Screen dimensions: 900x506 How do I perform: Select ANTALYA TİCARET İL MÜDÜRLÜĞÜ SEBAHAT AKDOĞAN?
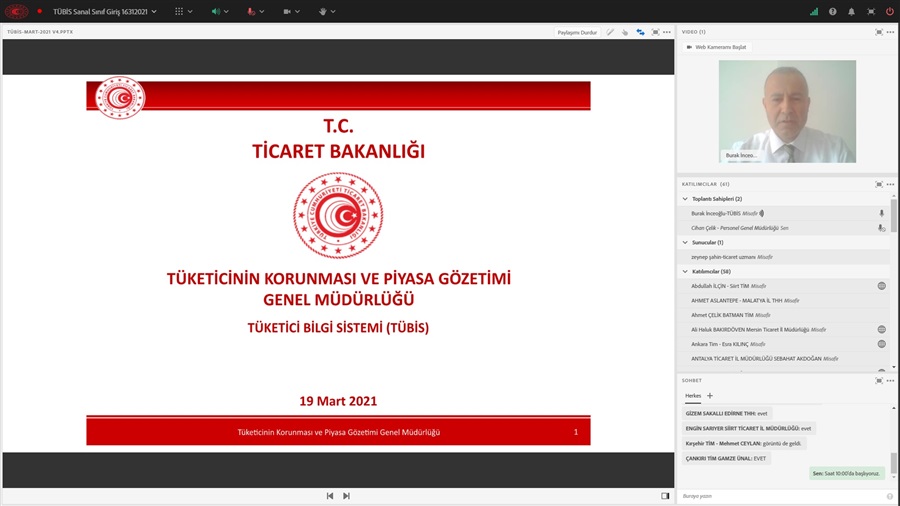[784, 359]
